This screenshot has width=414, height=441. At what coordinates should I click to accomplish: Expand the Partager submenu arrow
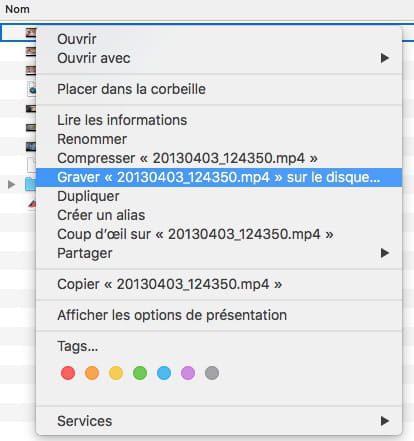(385, 253)
